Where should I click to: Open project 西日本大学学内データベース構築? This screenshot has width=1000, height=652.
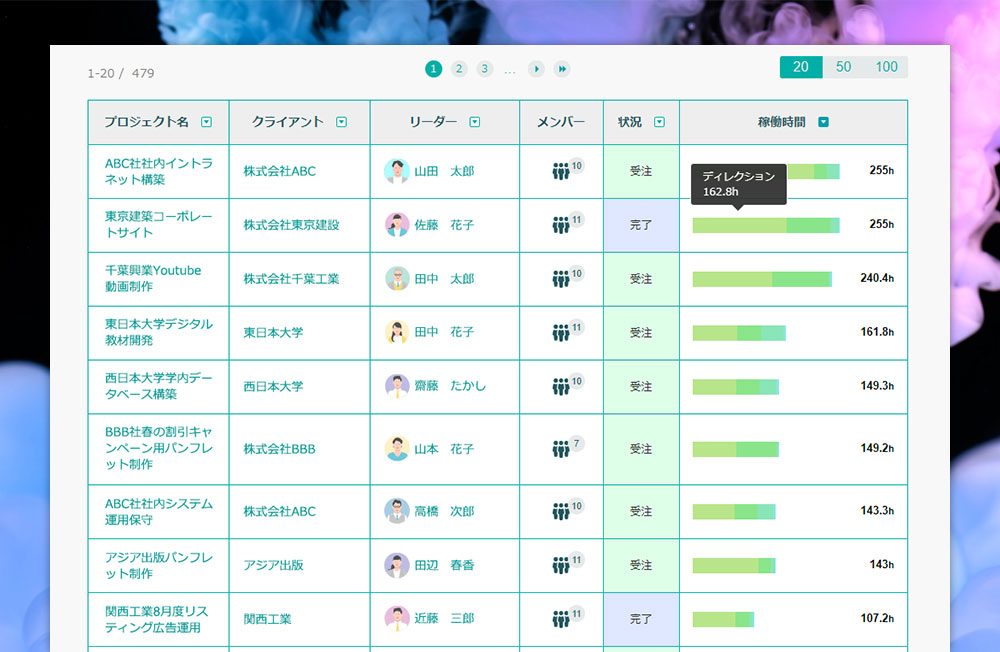(159, 386)
